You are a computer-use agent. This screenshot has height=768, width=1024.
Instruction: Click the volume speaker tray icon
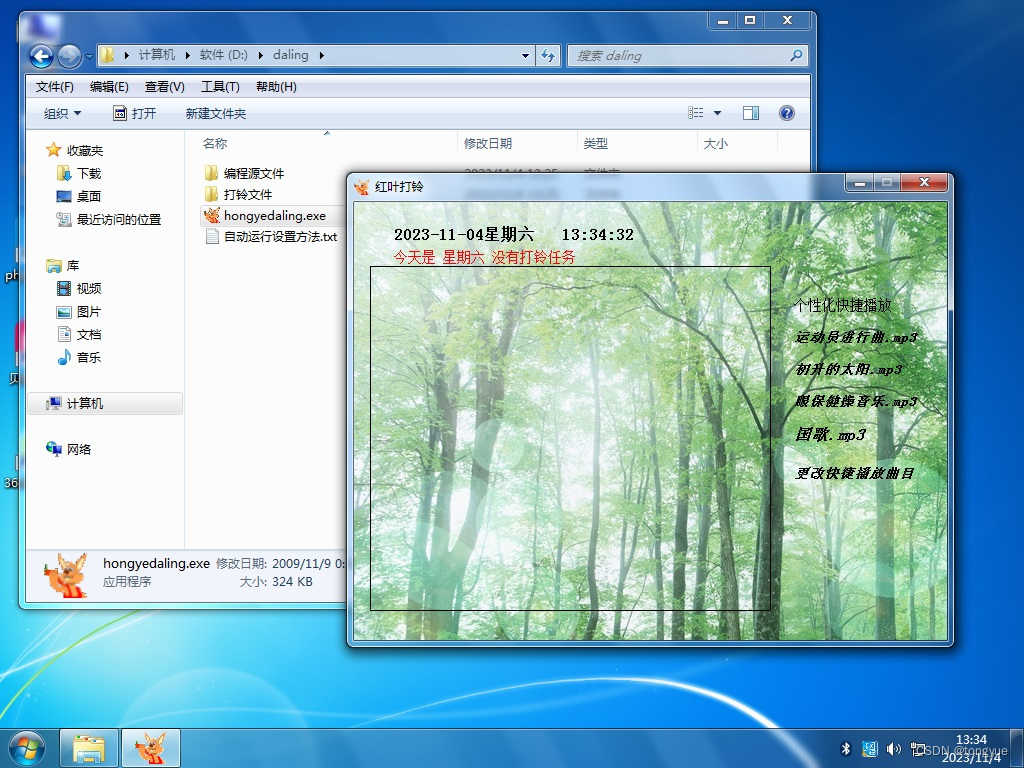click(893, 749)
